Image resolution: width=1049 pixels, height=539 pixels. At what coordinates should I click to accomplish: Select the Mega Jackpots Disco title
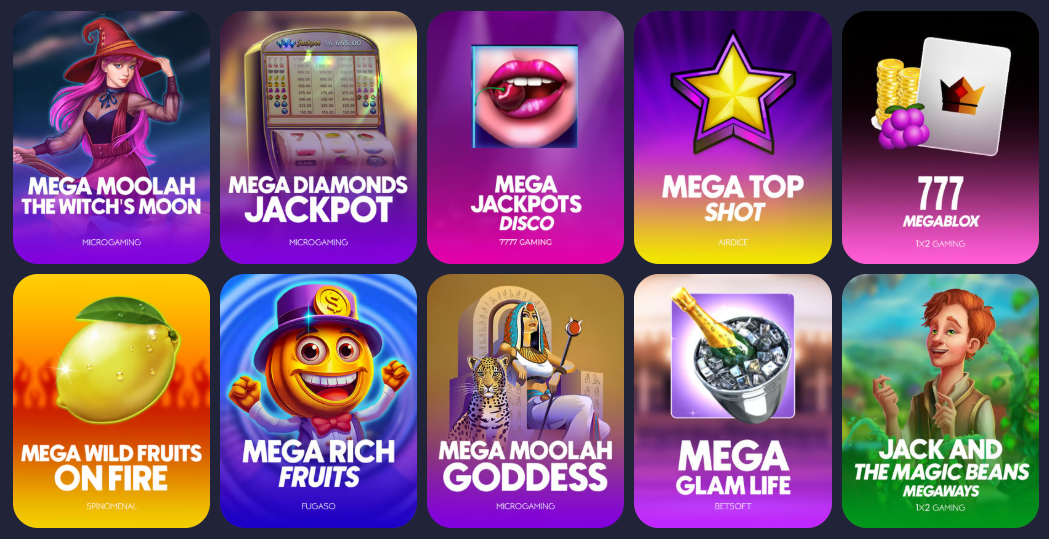pyautogui.click(x=525, y=203)
